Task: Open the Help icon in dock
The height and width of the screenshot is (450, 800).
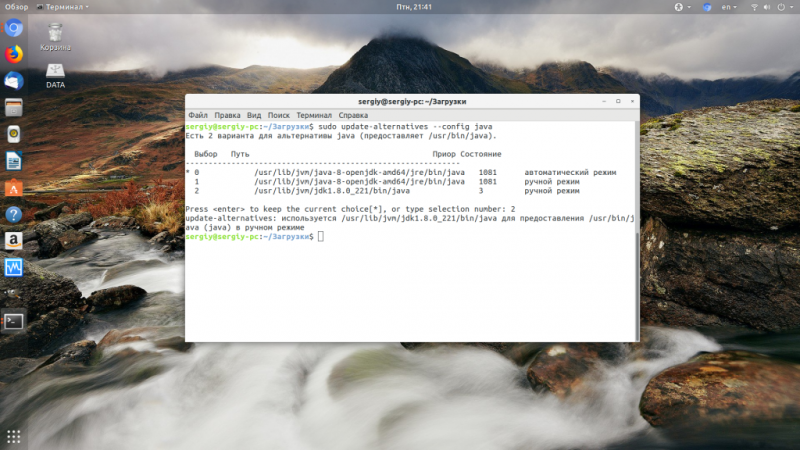Action: click(14, 214)
